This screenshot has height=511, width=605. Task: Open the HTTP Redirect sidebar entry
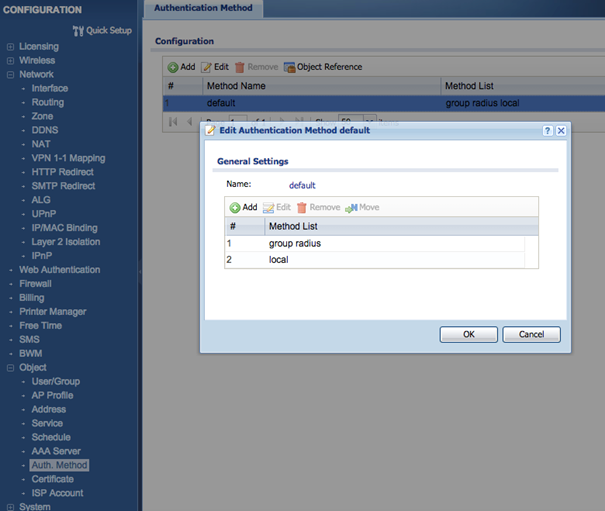click(63, 172)
